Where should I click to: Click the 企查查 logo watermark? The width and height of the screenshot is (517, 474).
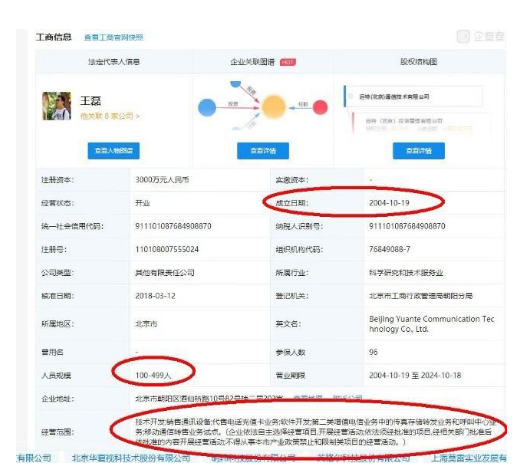(x=480, y=36)
